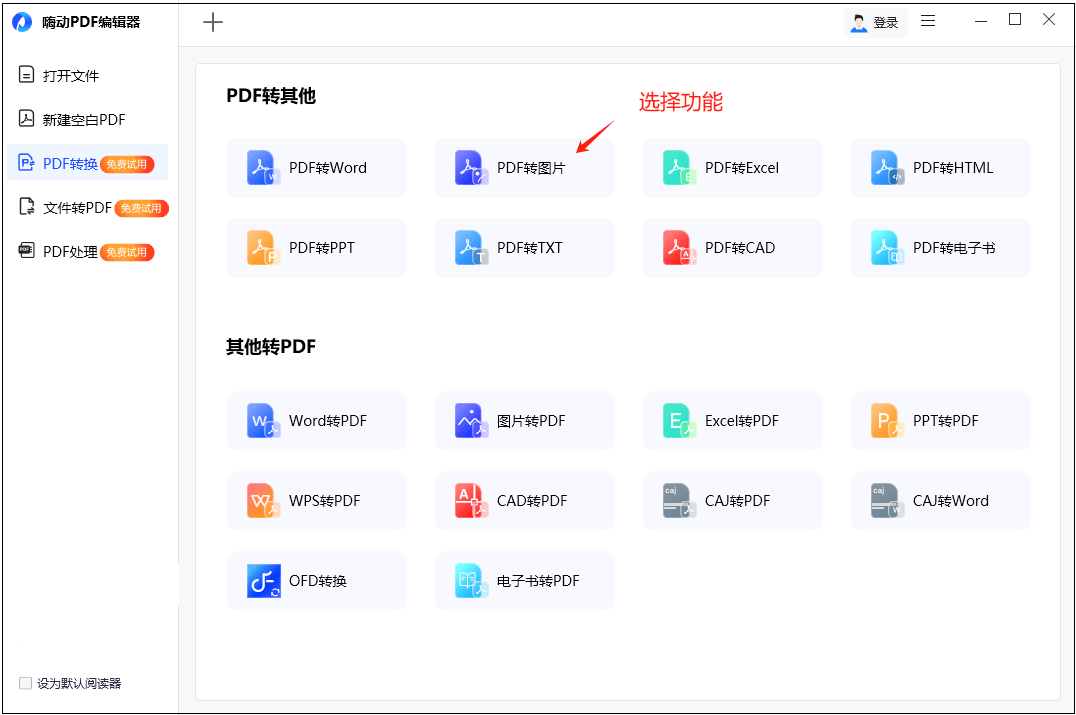The width and height of the screenshot is (1076, 715).
Task: Open the PDF转CAD red icon
Action: coord(679,248)
